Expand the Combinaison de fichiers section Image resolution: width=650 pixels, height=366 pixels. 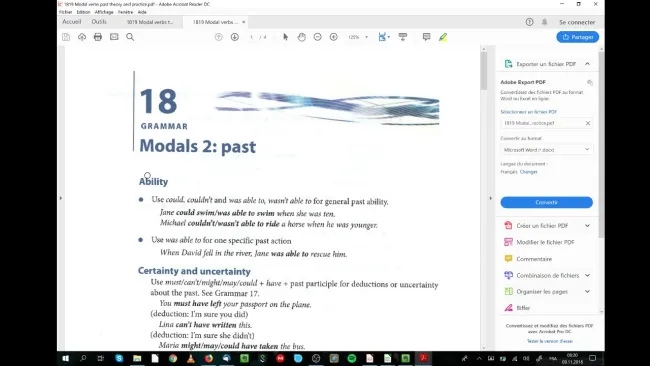[587, 275]
